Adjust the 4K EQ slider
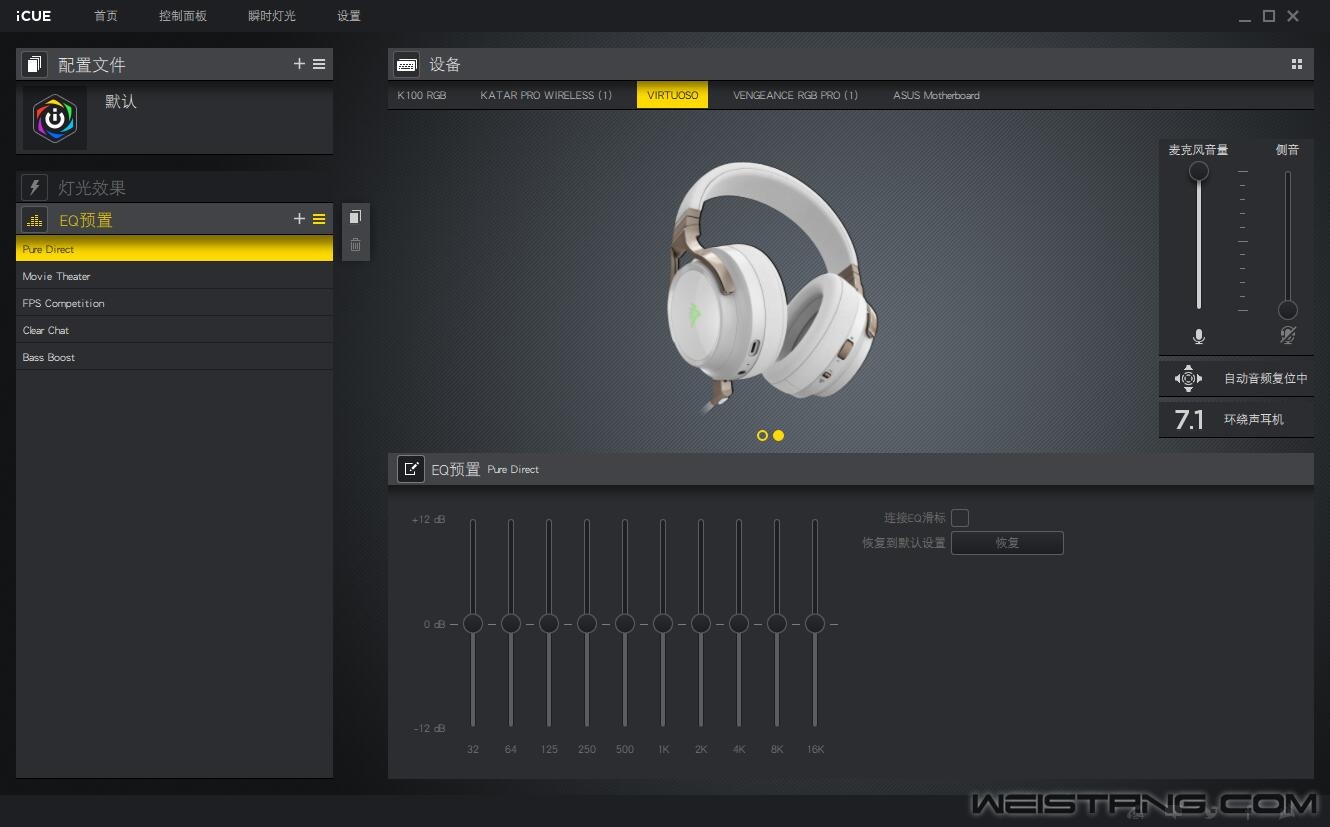Image resolution: width=1330 pixels, height=827 pixels. point(739,624)
